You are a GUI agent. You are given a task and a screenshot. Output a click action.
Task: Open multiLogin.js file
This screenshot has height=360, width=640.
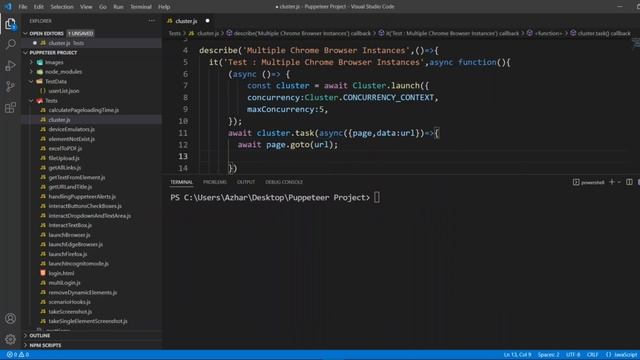pyautogui.click(x=64, y=283)
